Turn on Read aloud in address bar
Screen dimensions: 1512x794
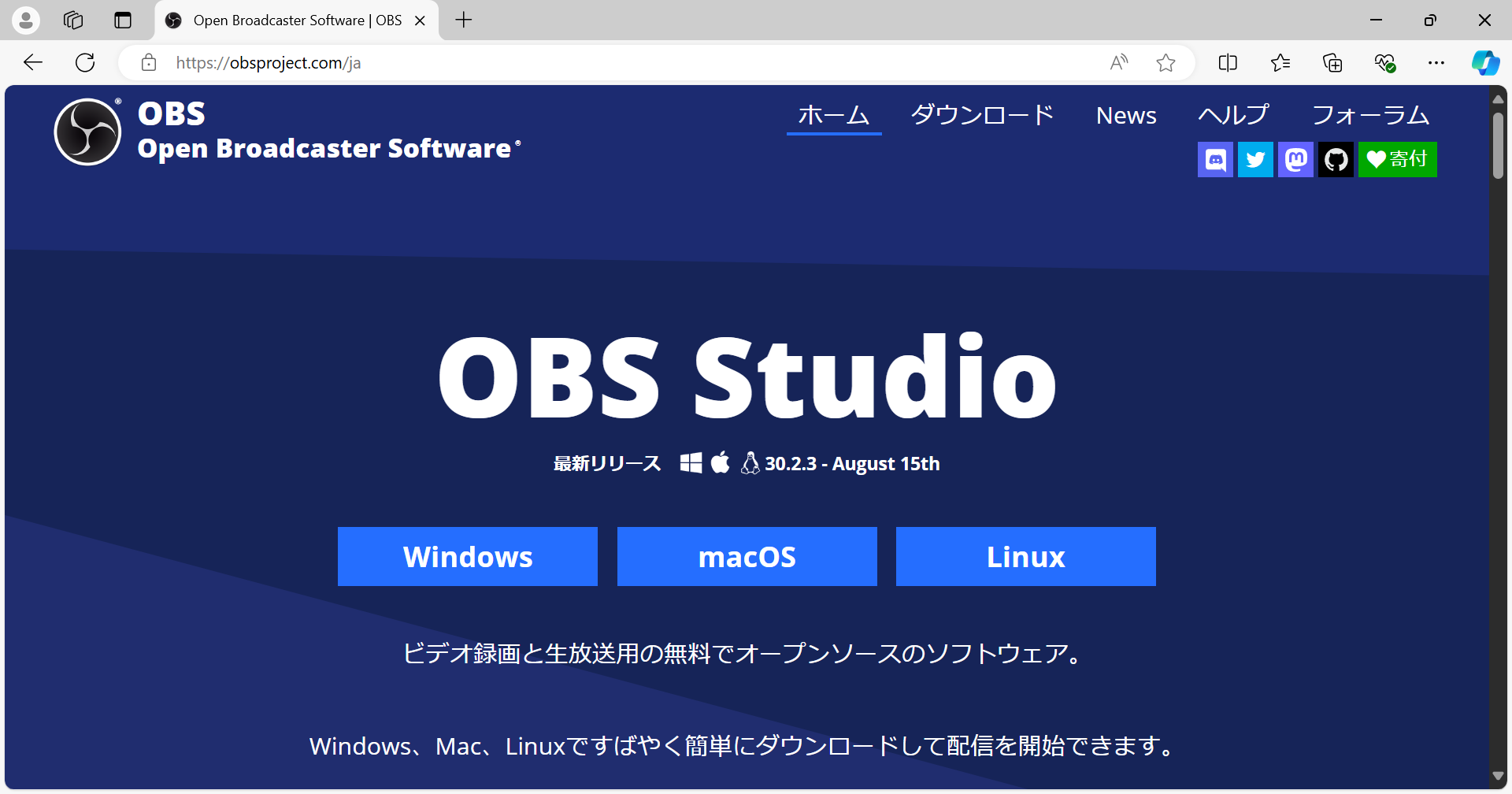(x=1119, y=63)
